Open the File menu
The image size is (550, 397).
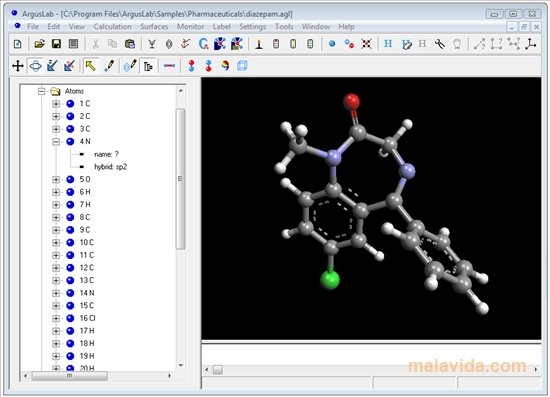[x=33, y=27]
